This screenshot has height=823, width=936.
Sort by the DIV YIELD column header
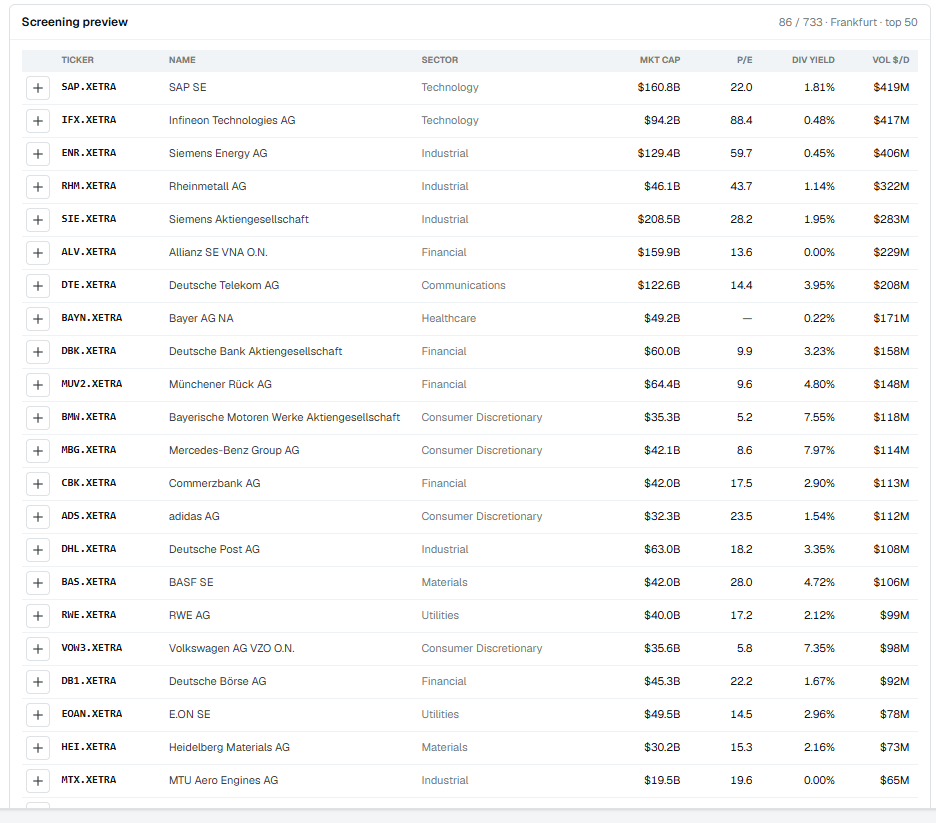click(813, 60)
